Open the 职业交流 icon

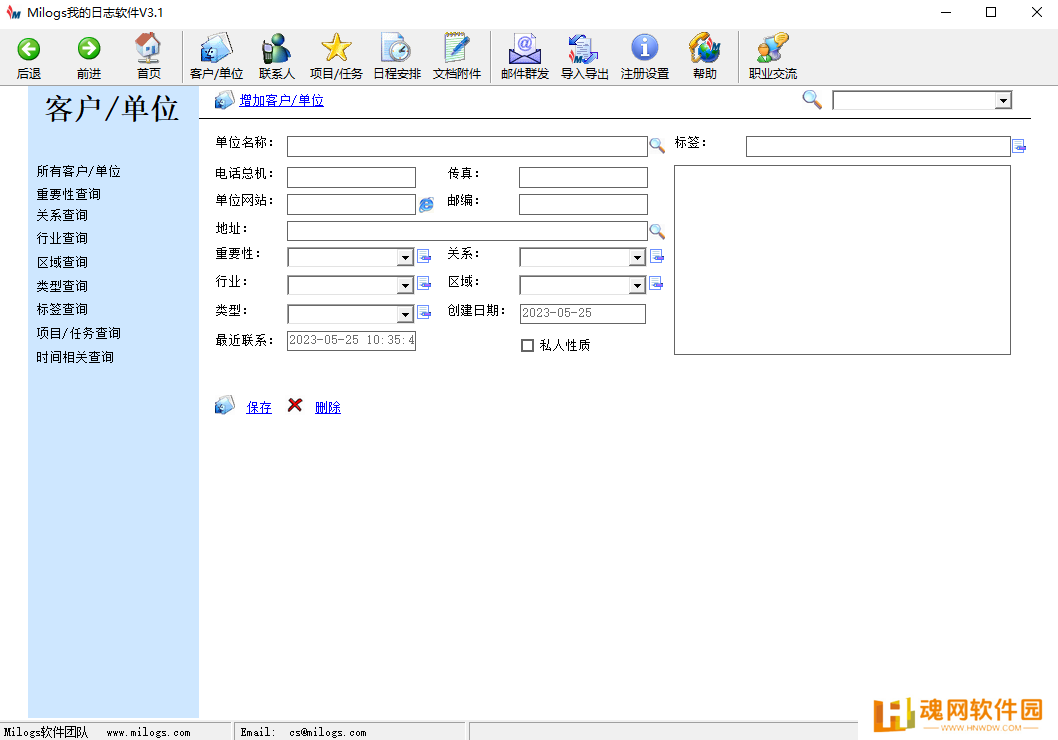point(773,49)
